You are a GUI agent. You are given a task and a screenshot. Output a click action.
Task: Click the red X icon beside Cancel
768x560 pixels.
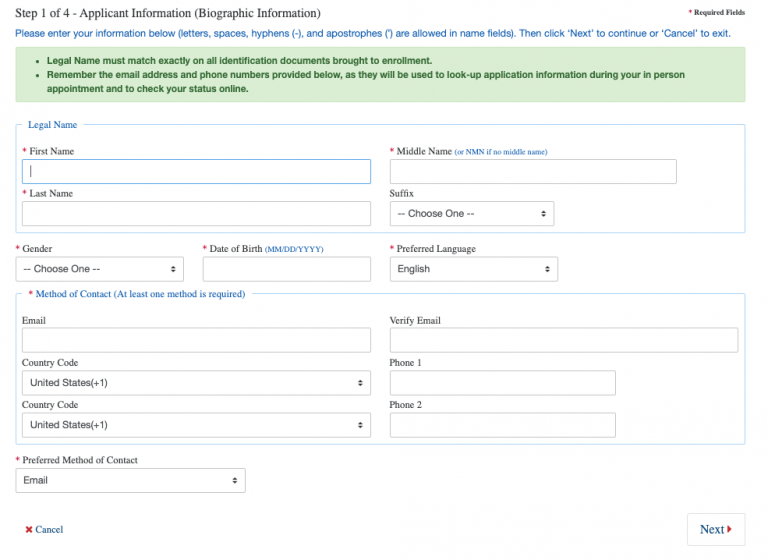pyautogui.click(x=29, y=530)
